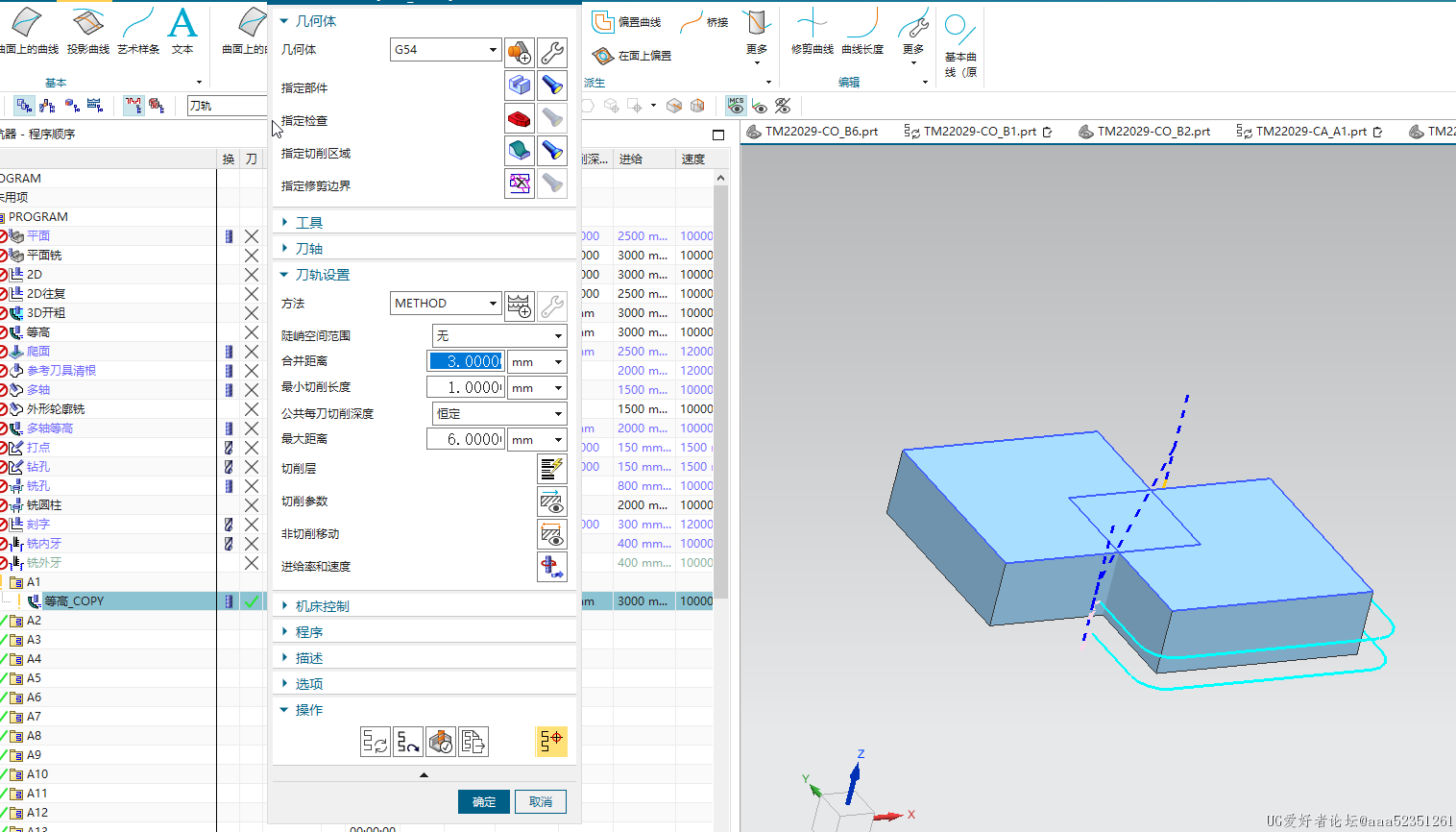The image size is (1456, 832).
Task: Open the 陡峭空间范围 dropdown
Action: coord(499,335)
